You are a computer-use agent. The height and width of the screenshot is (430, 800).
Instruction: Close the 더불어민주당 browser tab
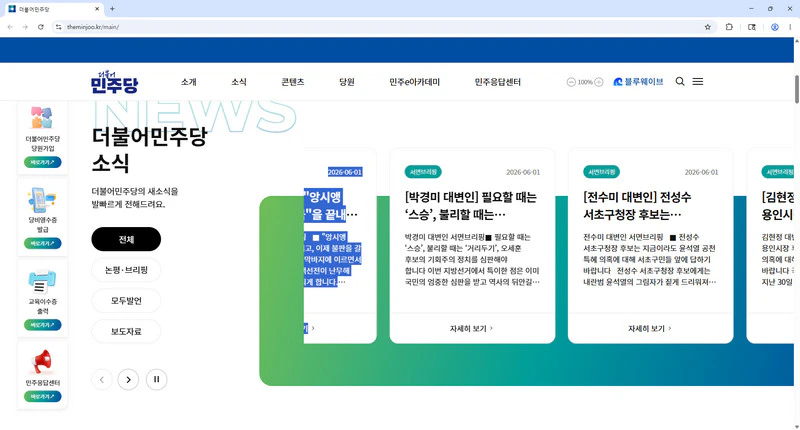coord(97,9)
